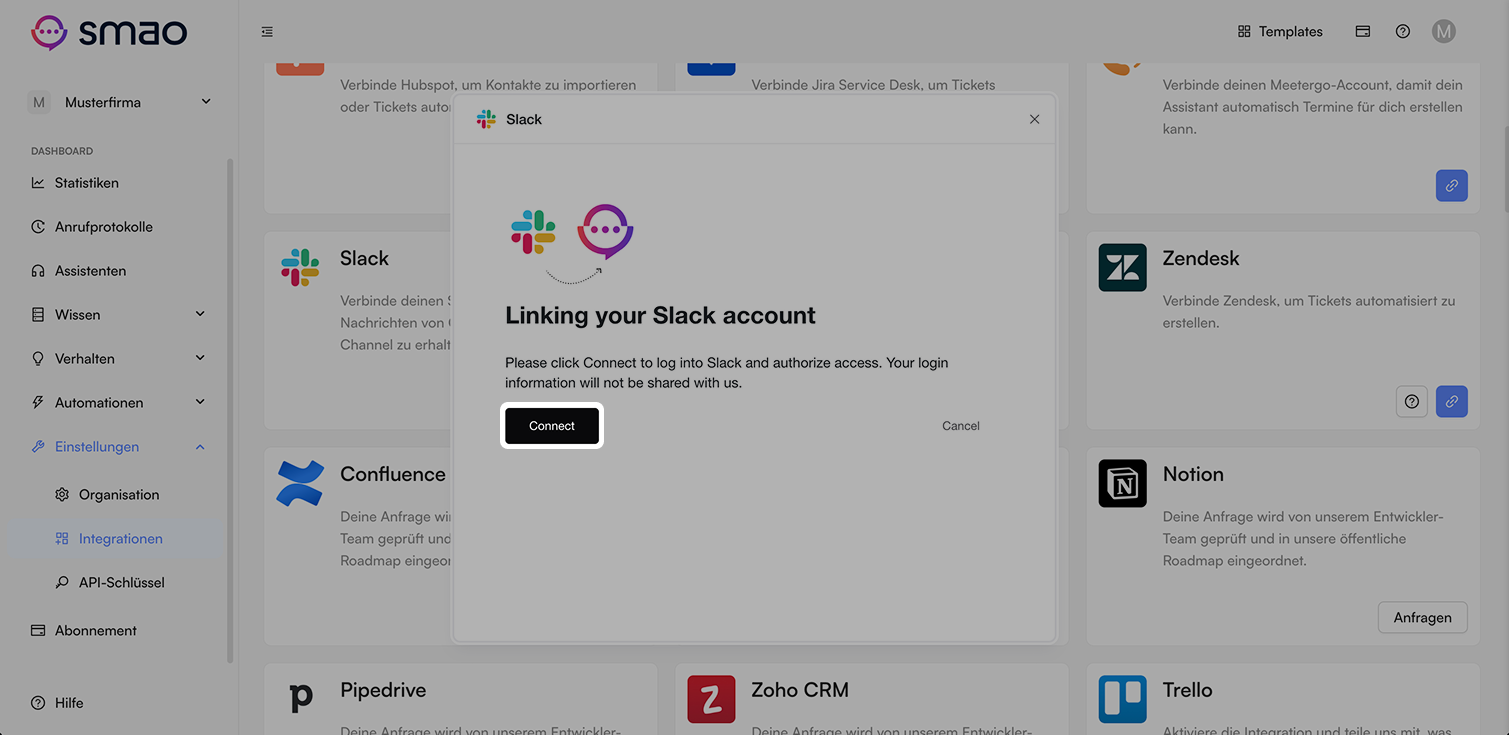Collapse the Einstellungen section chevron
The width and height of the screenshot is (1509, 735).
point(200,447)
